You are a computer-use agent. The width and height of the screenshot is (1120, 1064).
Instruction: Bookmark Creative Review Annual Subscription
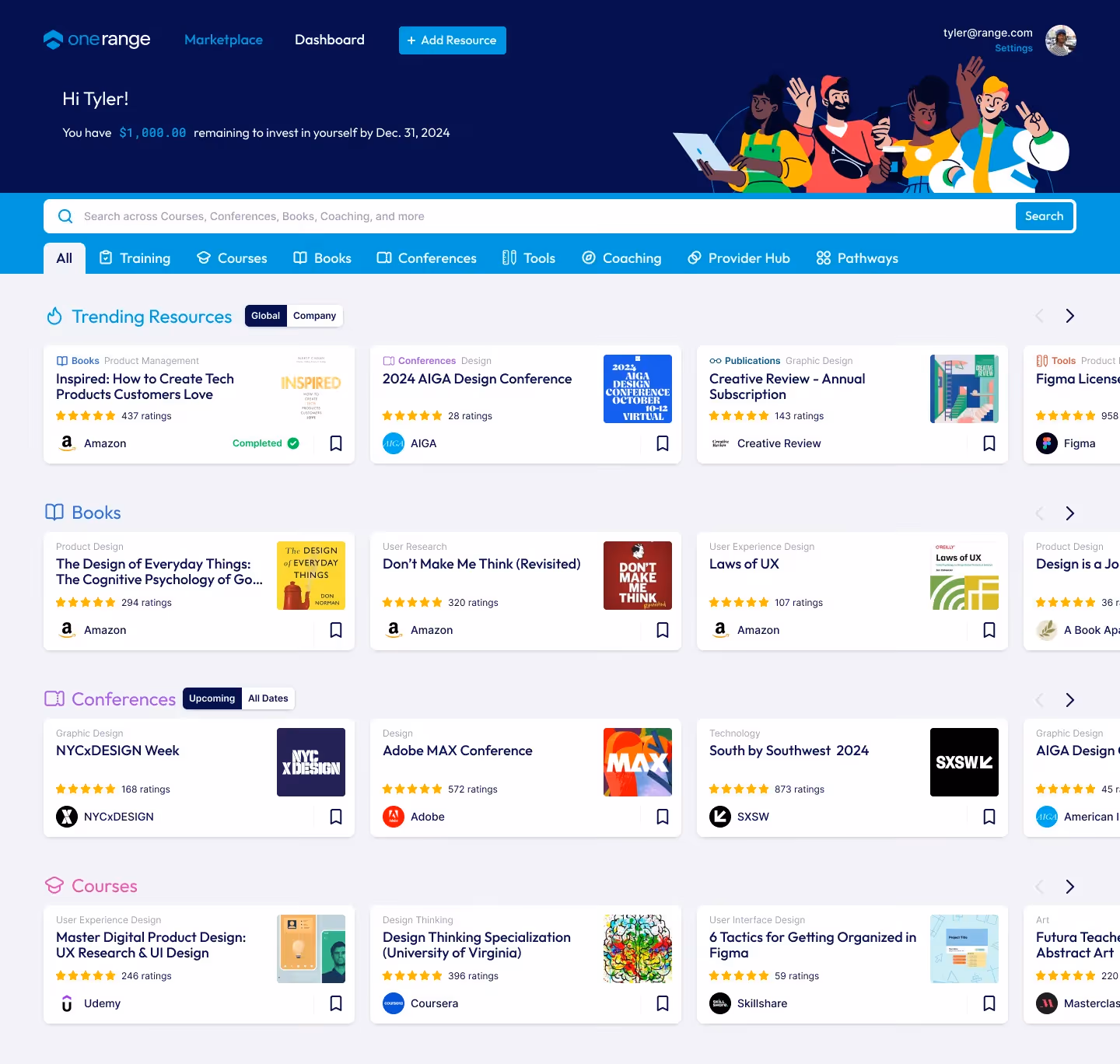click(x=989, y=443)
